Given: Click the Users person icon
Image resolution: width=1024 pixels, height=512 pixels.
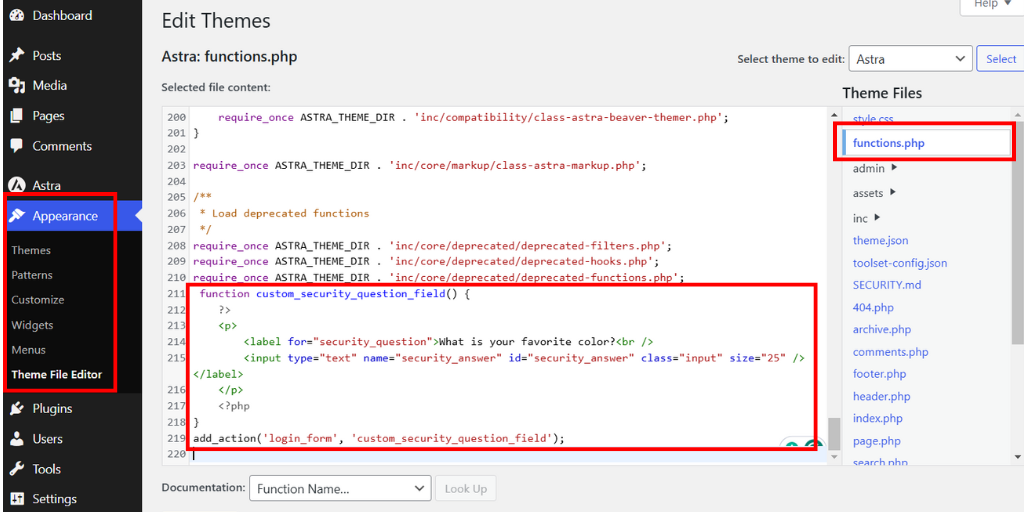Looking at the screenshot, I should point(17,439).
